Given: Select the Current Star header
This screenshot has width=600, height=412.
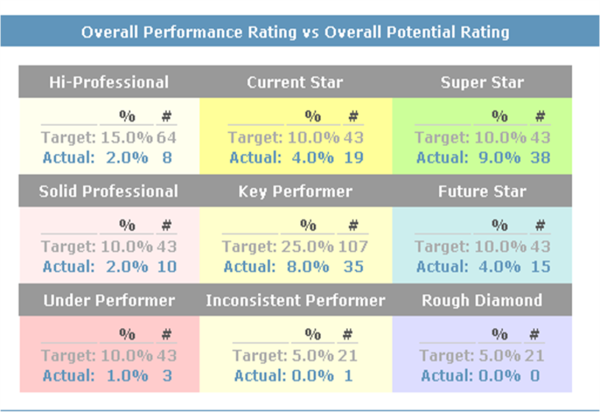Looking at the screenshot, I should (295, 82).
